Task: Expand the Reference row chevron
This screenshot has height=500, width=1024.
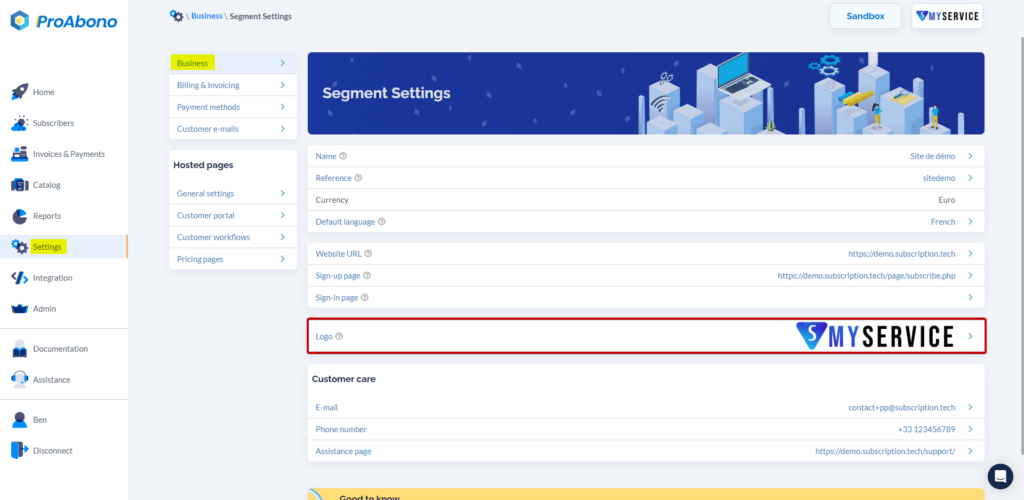Action: [x=970, y=178]
